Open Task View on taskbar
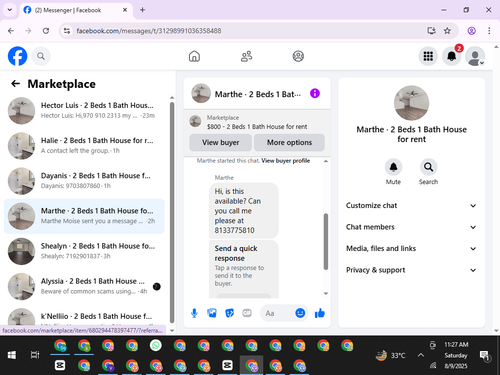 click(35, 355)
